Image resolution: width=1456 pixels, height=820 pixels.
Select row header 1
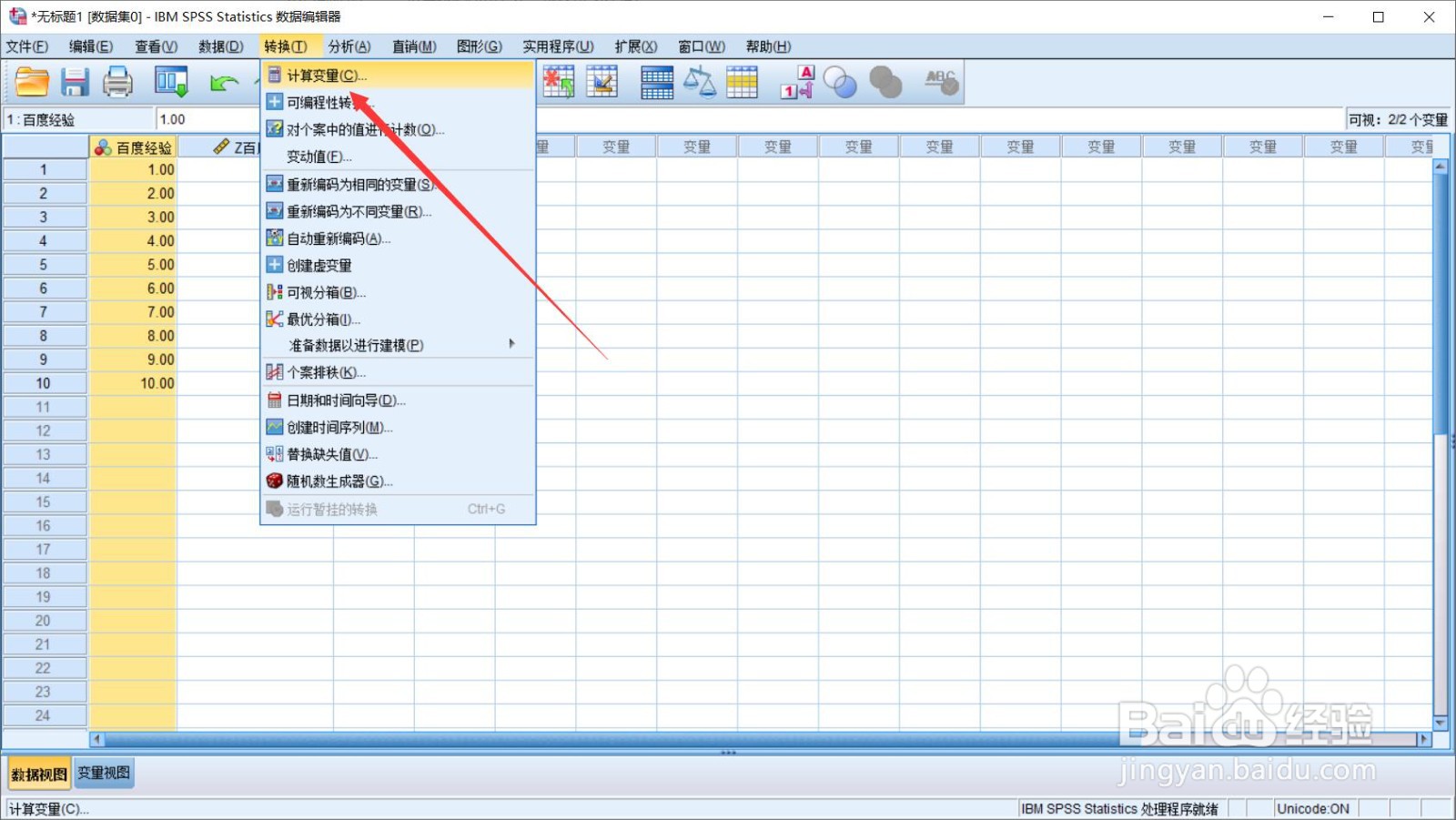coord(44,169)
